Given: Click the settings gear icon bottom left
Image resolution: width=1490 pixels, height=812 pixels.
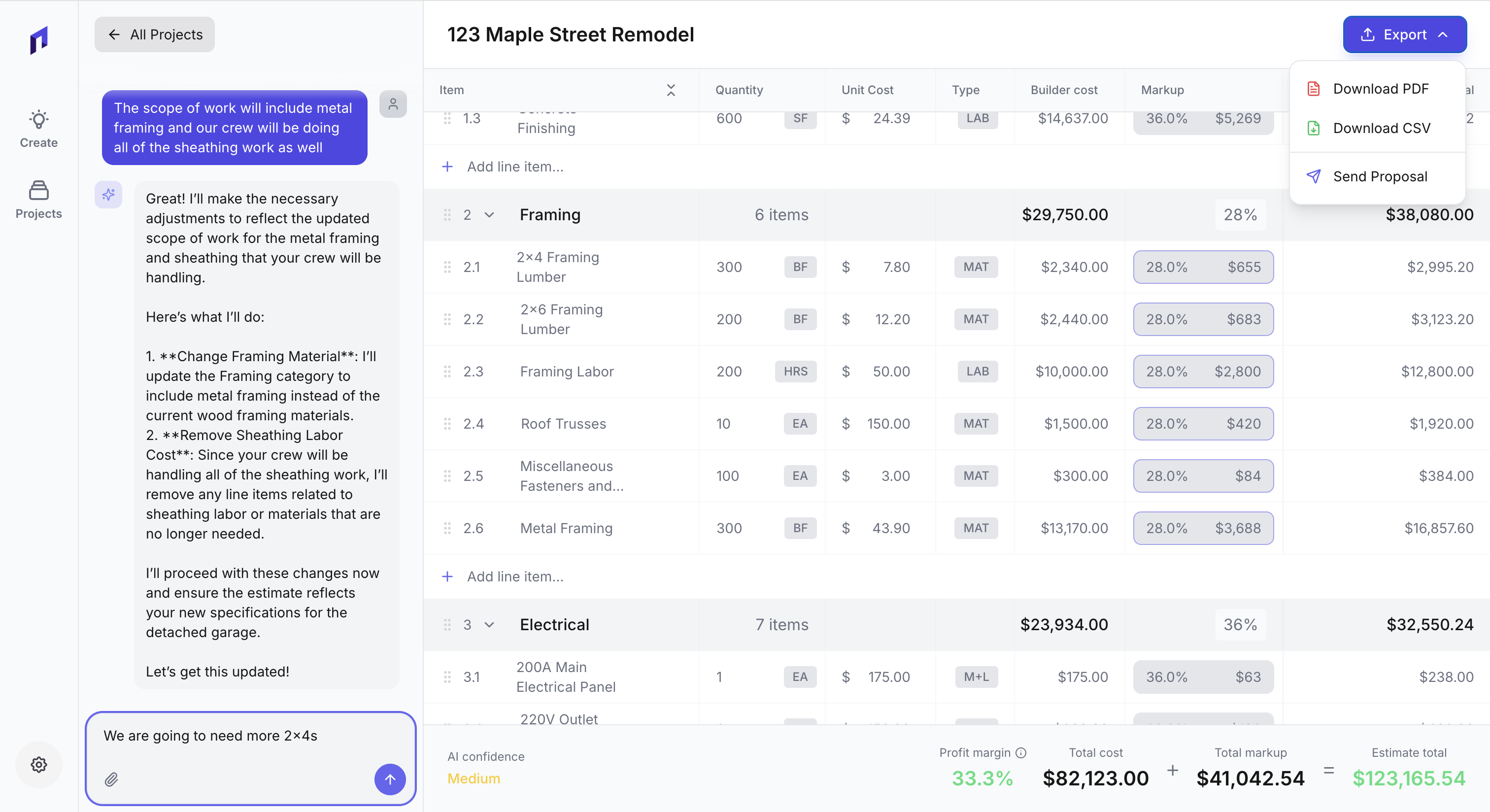Looking at the screenshot, I should 38,765.
